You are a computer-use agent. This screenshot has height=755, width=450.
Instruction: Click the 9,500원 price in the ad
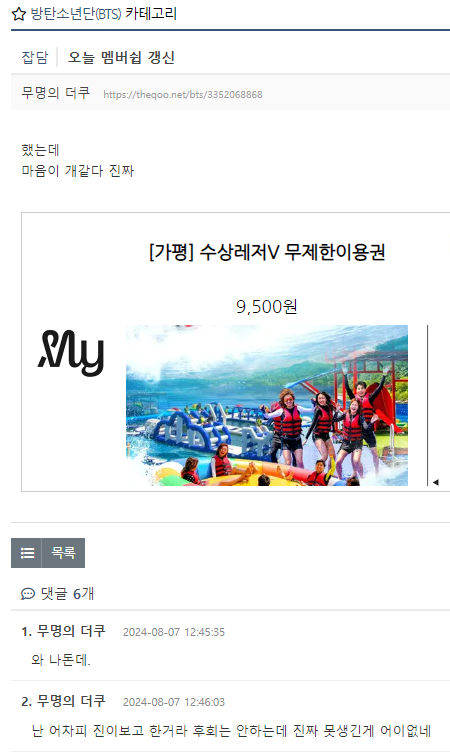[x=267, y=306]
